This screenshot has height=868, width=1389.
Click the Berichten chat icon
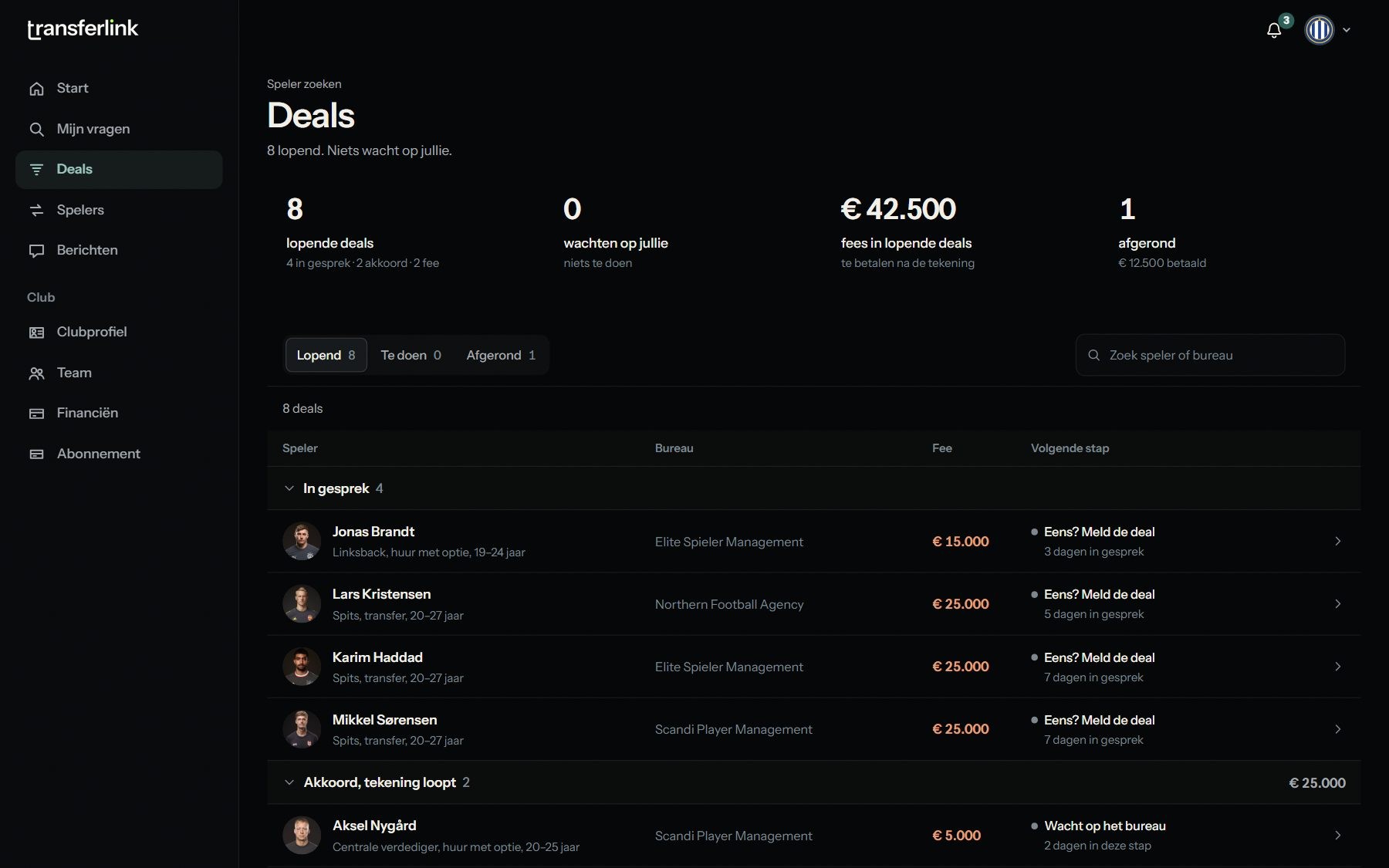36,251
